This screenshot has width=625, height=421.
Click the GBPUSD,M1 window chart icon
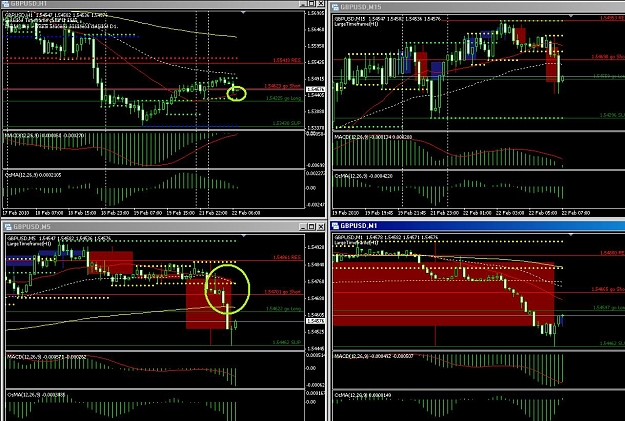point(335,226)
